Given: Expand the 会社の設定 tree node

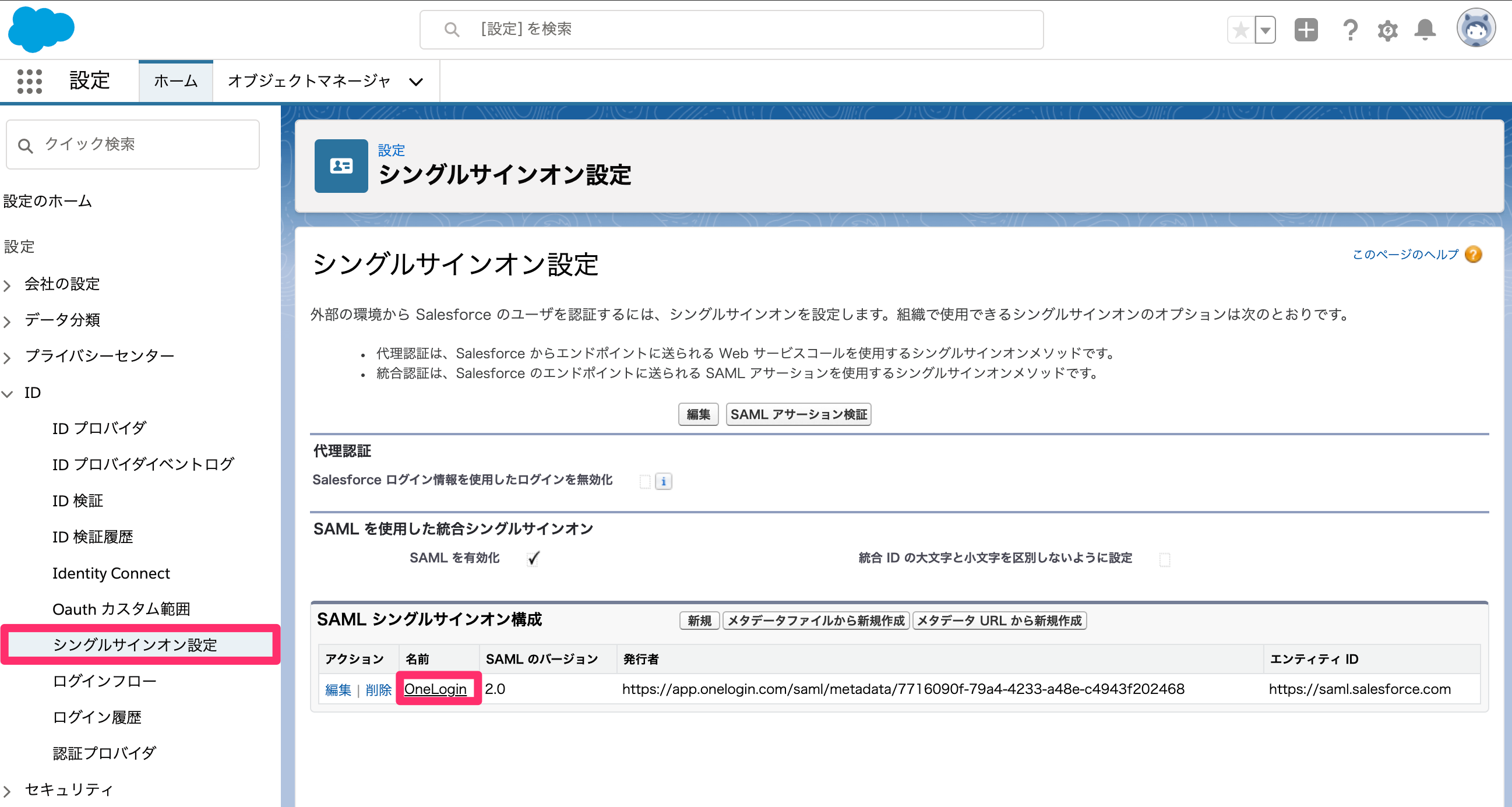Looking at the screenshot, I should pos(7,286).
